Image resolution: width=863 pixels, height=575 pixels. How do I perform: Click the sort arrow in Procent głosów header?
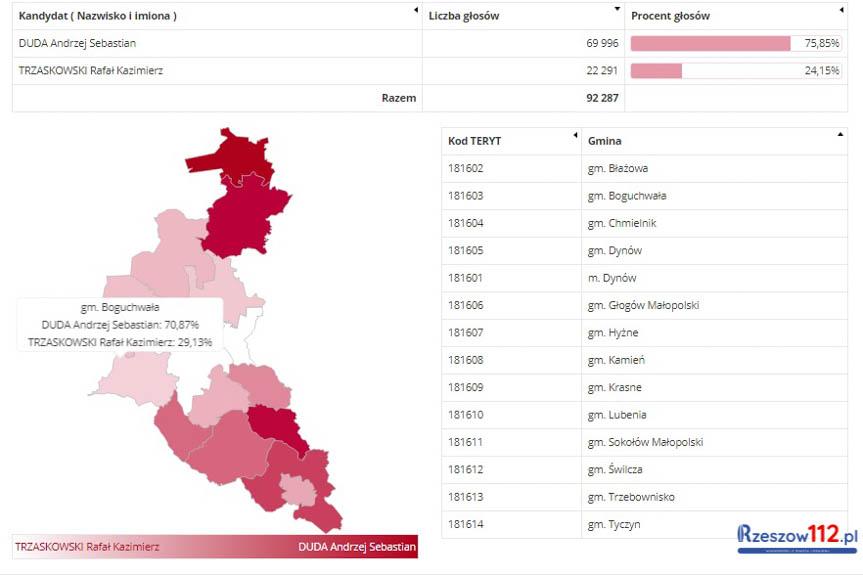click(841, 10)
